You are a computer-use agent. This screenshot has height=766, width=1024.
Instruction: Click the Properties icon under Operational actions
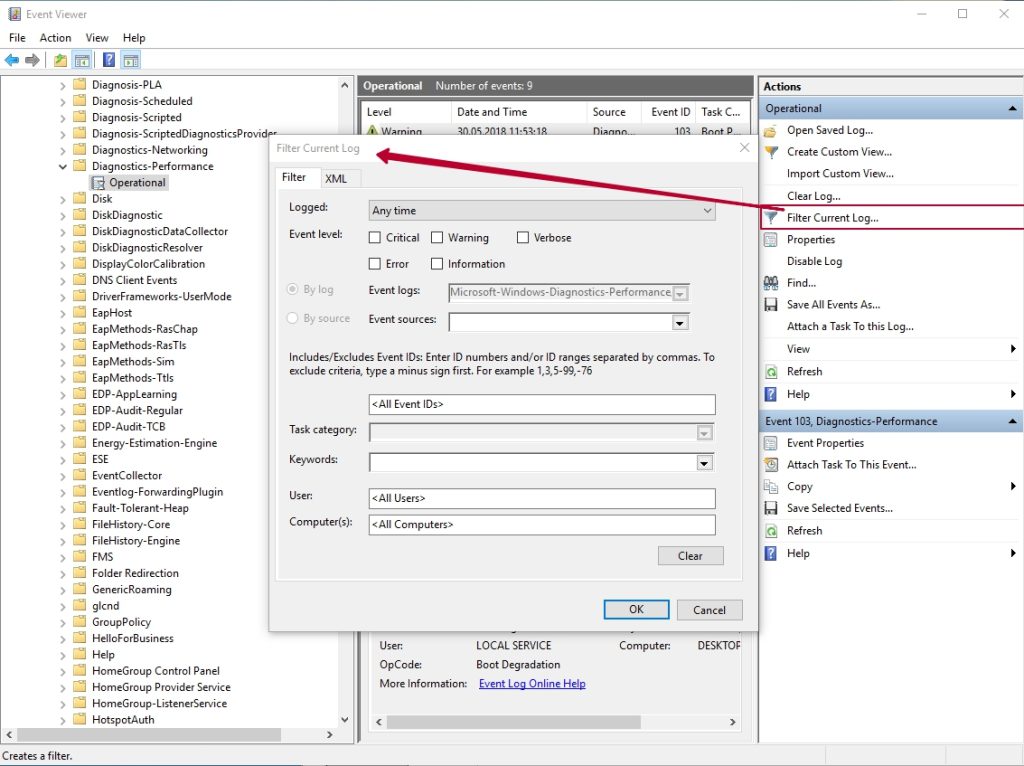tap(771, 240)
